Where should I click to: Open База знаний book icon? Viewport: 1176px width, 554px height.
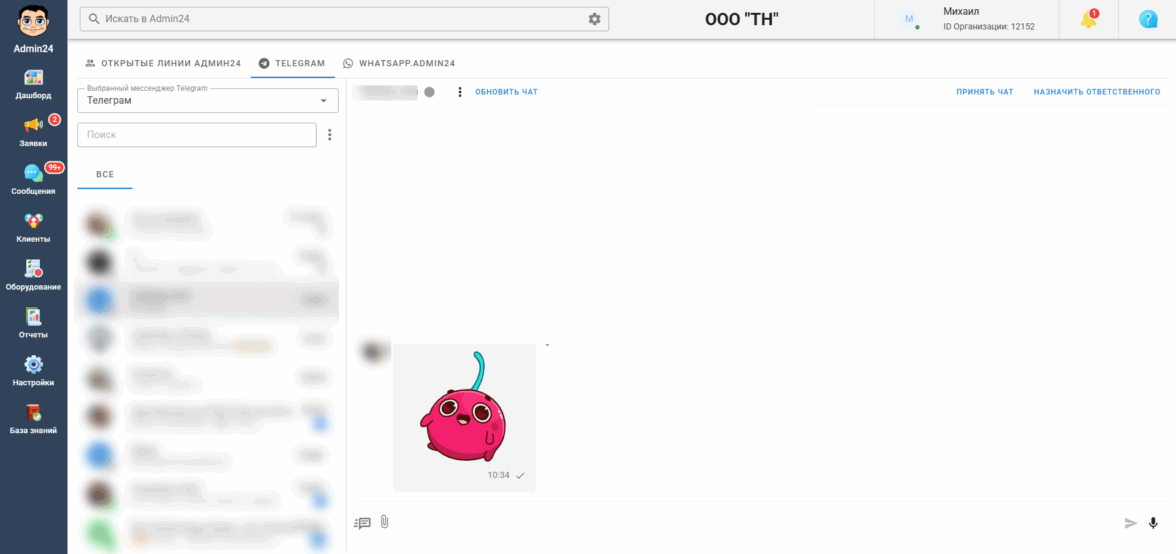33,412
